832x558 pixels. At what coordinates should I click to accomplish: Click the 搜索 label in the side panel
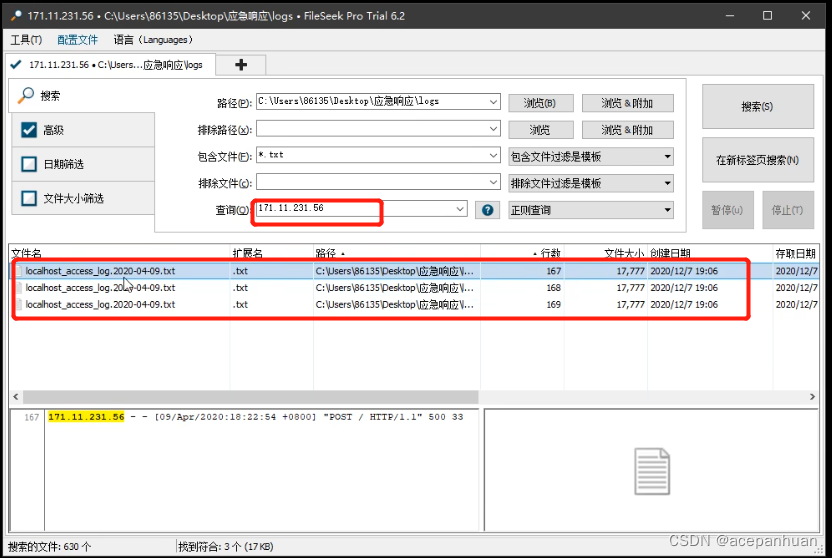tap(50, 96)
